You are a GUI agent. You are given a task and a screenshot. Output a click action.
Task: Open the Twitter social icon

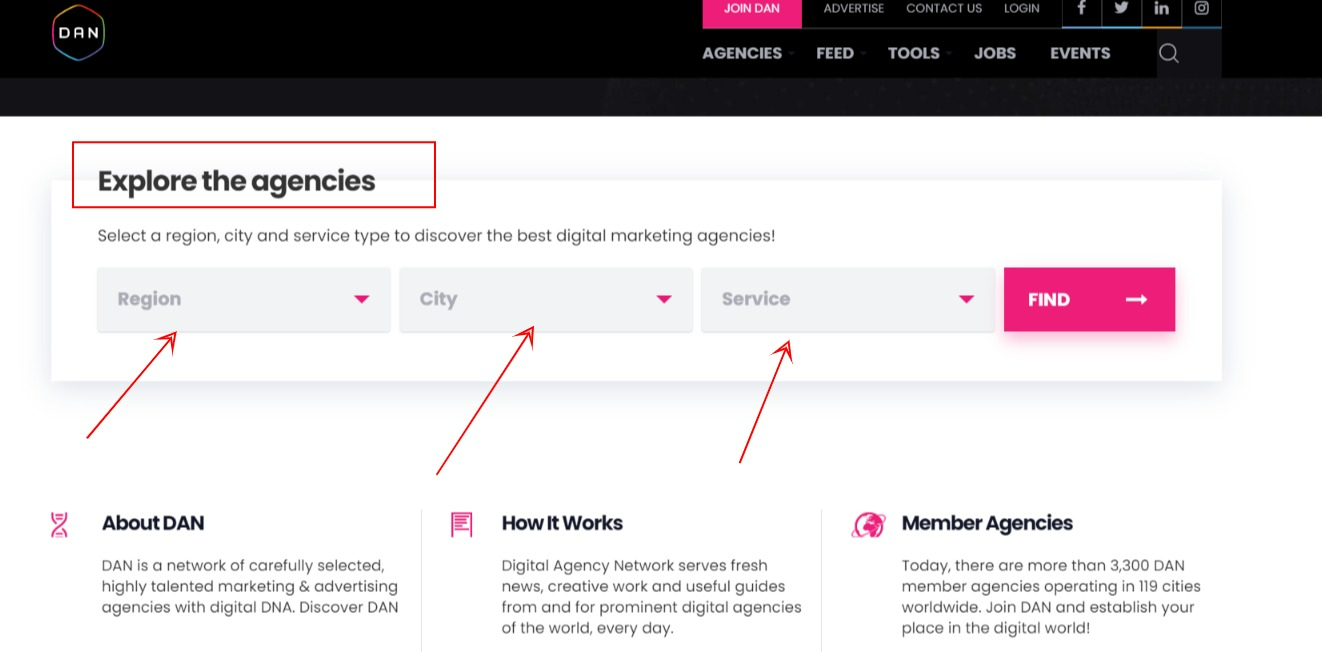pos(1121,8)
